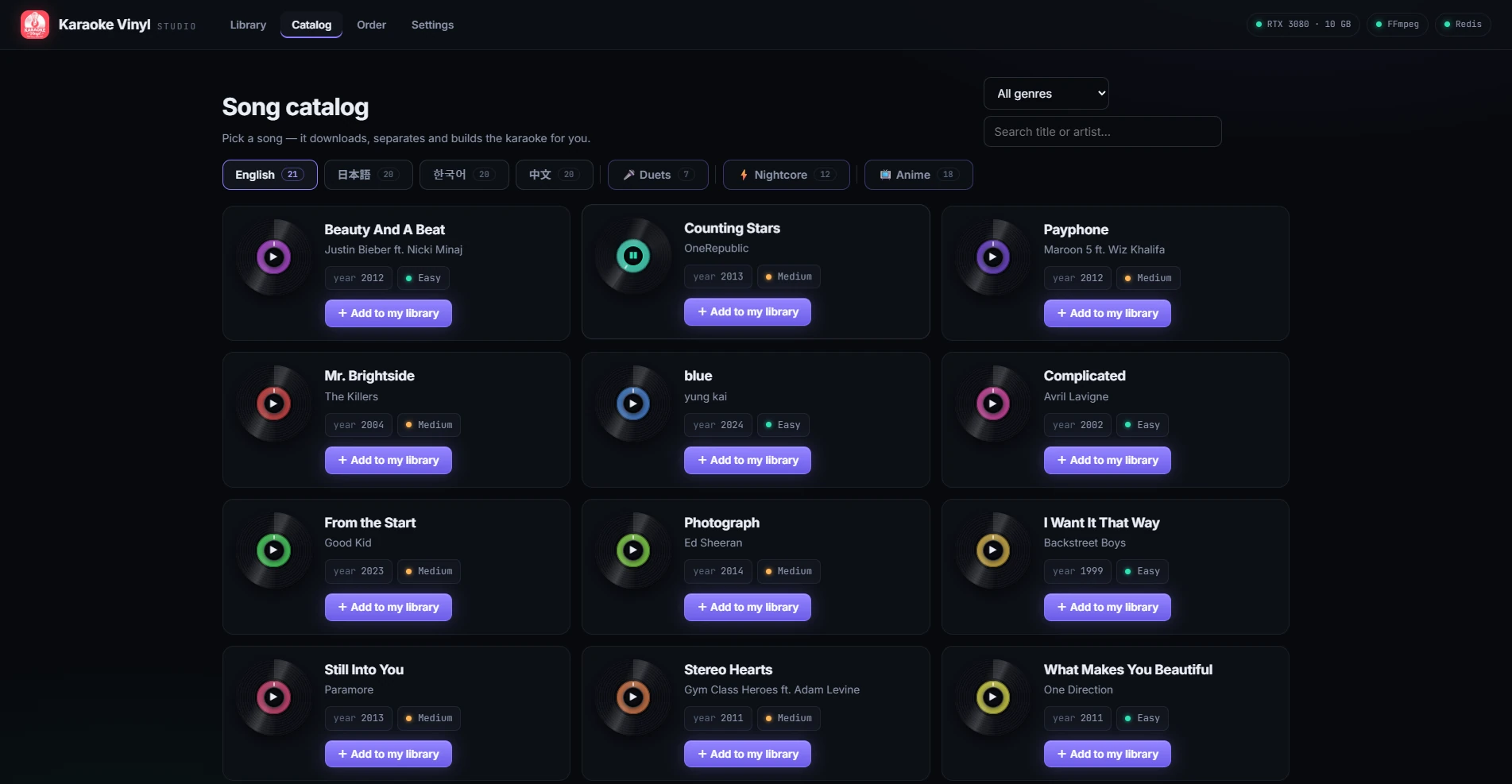This screenshot has height=784, width=1512.
Task: Play preview of Complicated
Action: click(x=992, y=404)
